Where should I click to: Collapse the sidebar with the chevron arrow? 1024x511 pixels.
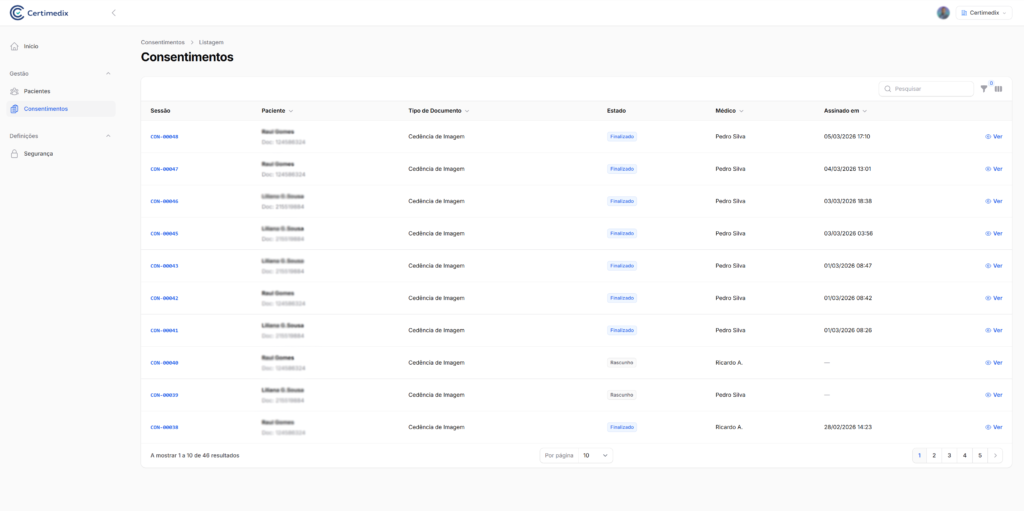(x=113, y=13)
